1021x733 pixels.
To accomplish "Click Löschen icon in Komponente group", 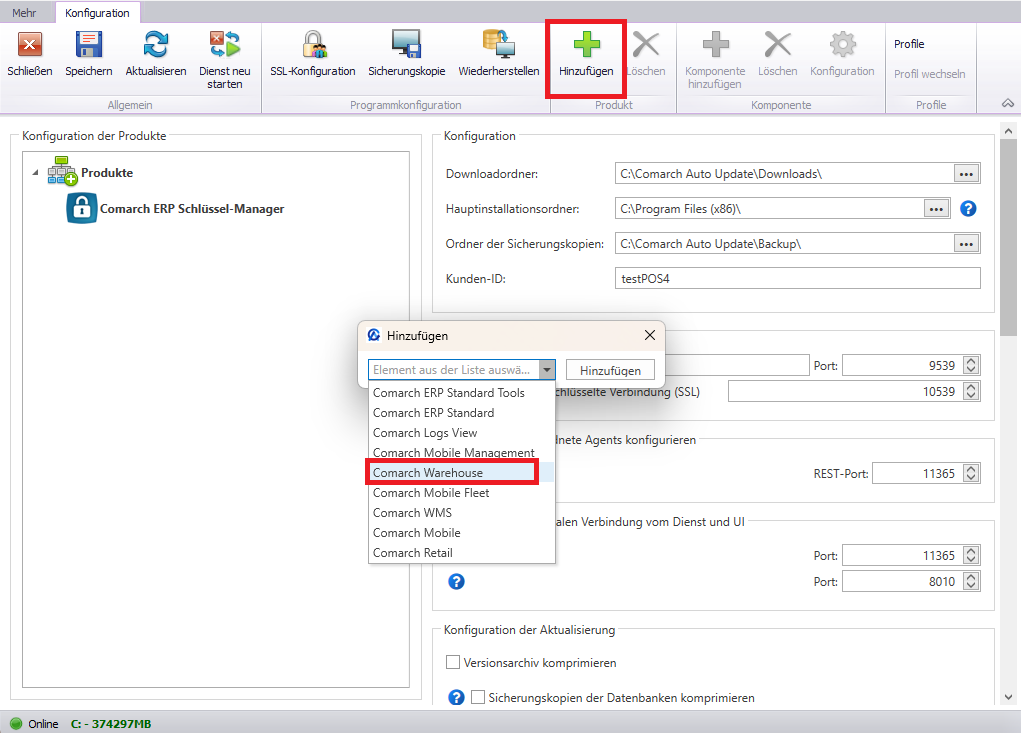I will pyautogui.click(x=777, y=44).
